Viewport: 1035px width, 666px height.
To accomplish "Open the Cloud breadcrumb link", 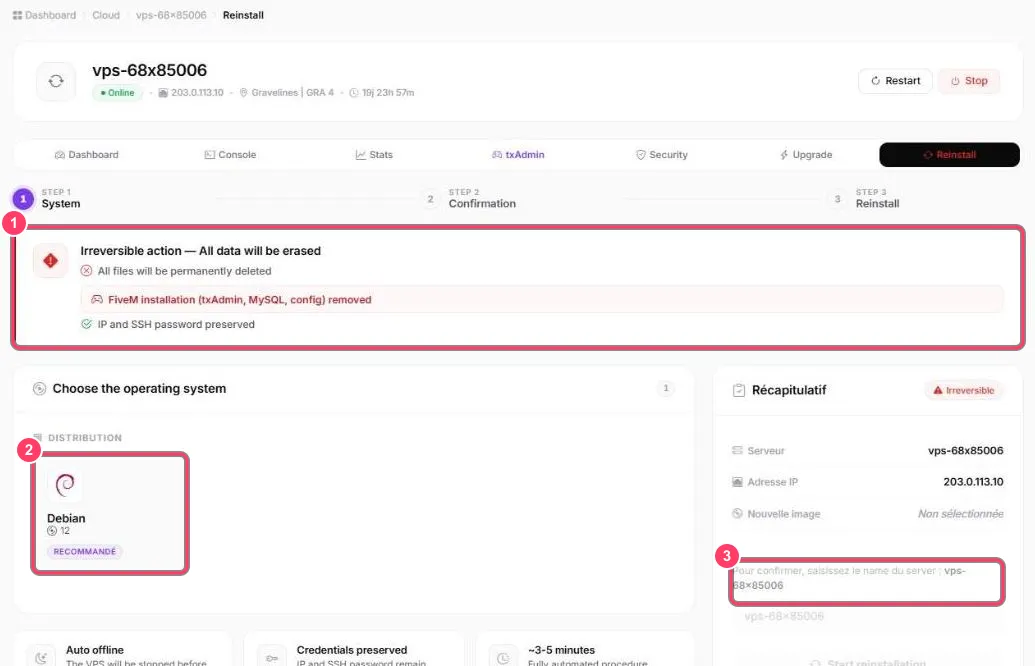I will tap(106, 15).
